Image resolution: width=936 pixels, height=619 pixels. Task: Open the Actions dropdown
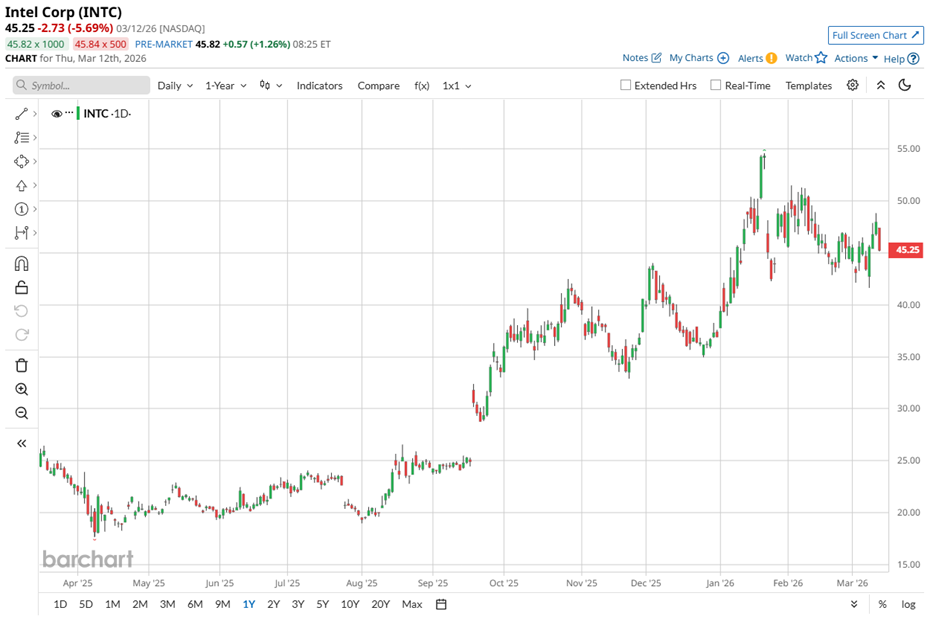coord(856,58)
